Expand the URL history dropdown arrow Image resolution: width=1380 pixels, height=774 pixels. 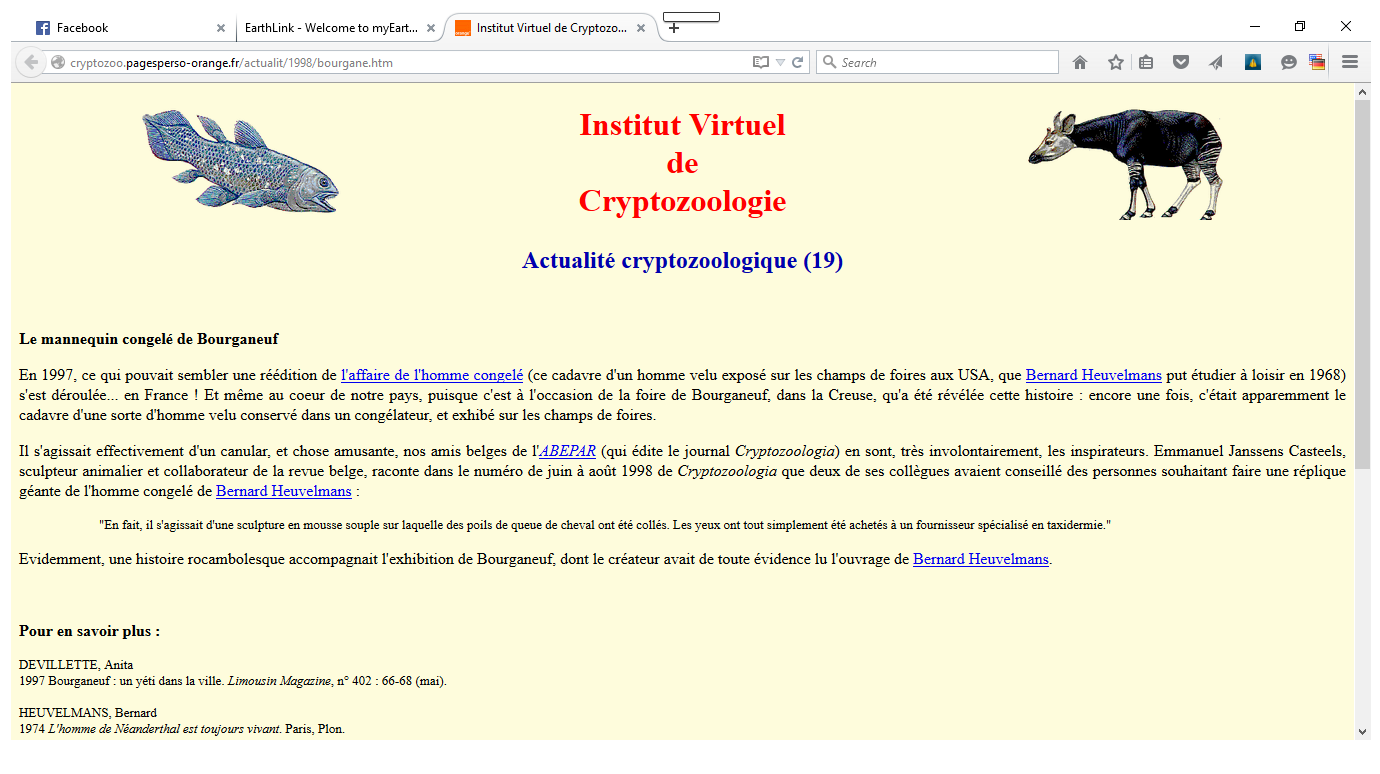pos(780,62)
